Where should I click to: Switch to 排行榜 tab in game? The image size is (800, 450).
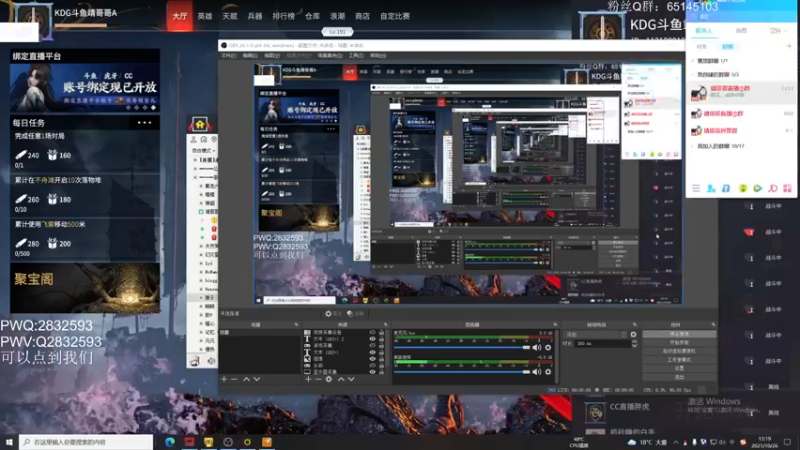pyautogui.click(x=283, y=16)
